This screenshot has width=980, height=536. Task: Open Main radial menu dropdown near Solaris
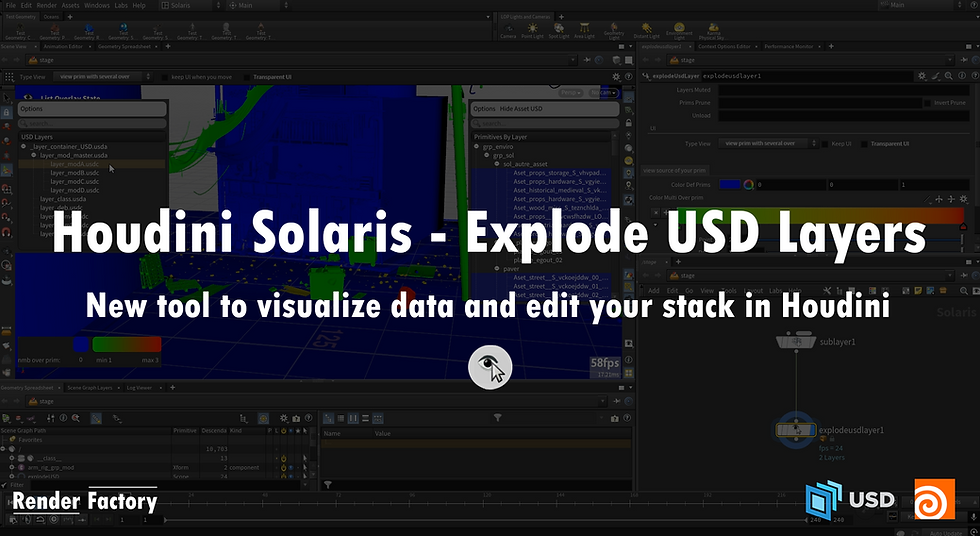point(258,5)
